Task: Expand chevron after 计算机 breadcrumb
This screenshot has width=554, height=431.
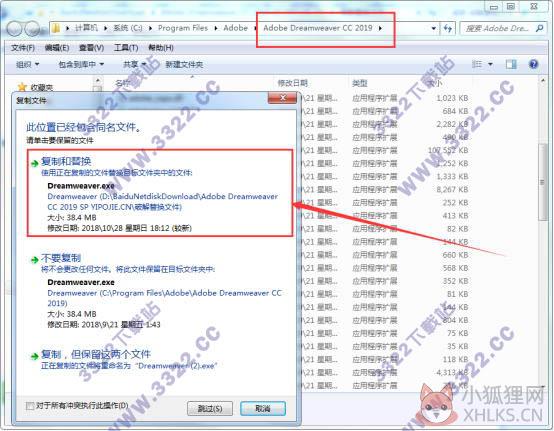Action: (105, 28)
